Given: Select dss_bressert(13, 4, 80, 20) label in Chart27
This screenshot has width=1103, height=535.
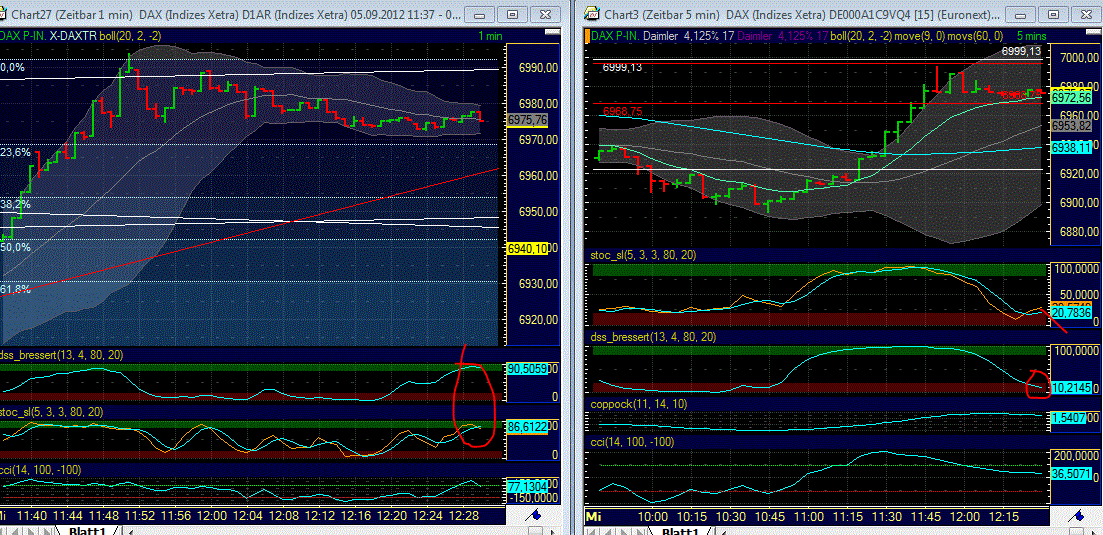Looking at the screenshot, I should 62,356.
